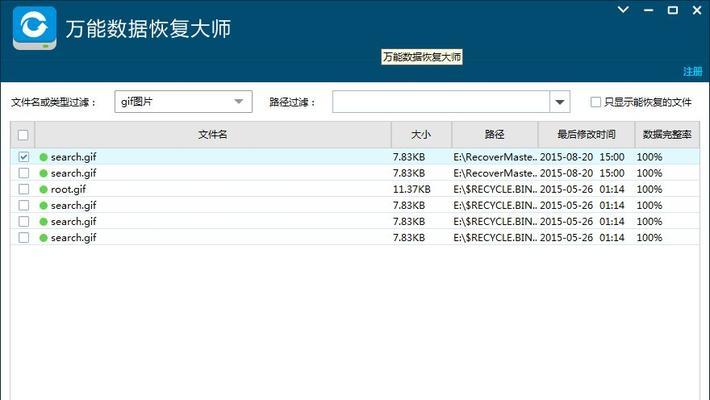
Task: Tick the select-all checkbox in the table header
Action: 23,135
